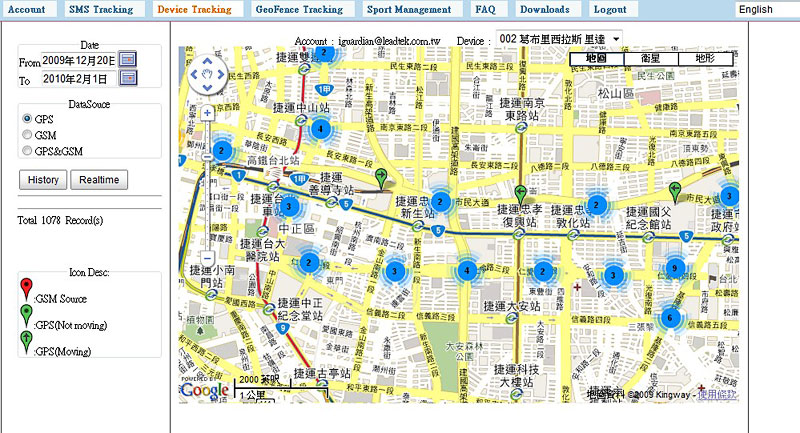Select the GPS&GSM data source
The height and width of the screenshot is (433, 800).
coord(27,150)
